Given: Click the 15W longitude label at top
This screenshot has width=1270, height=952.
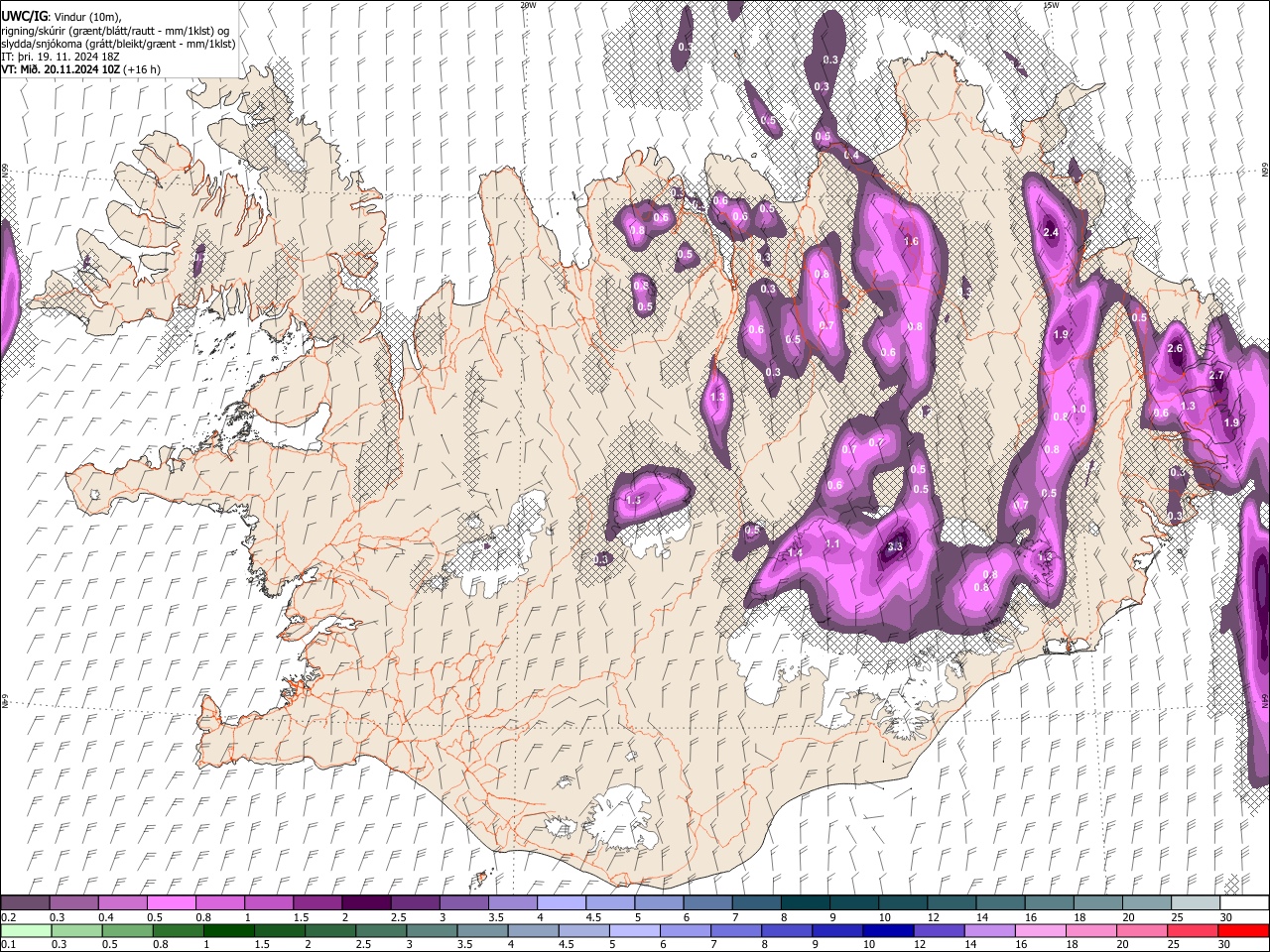Looking at the screenshot, I should click(1051, 5).
